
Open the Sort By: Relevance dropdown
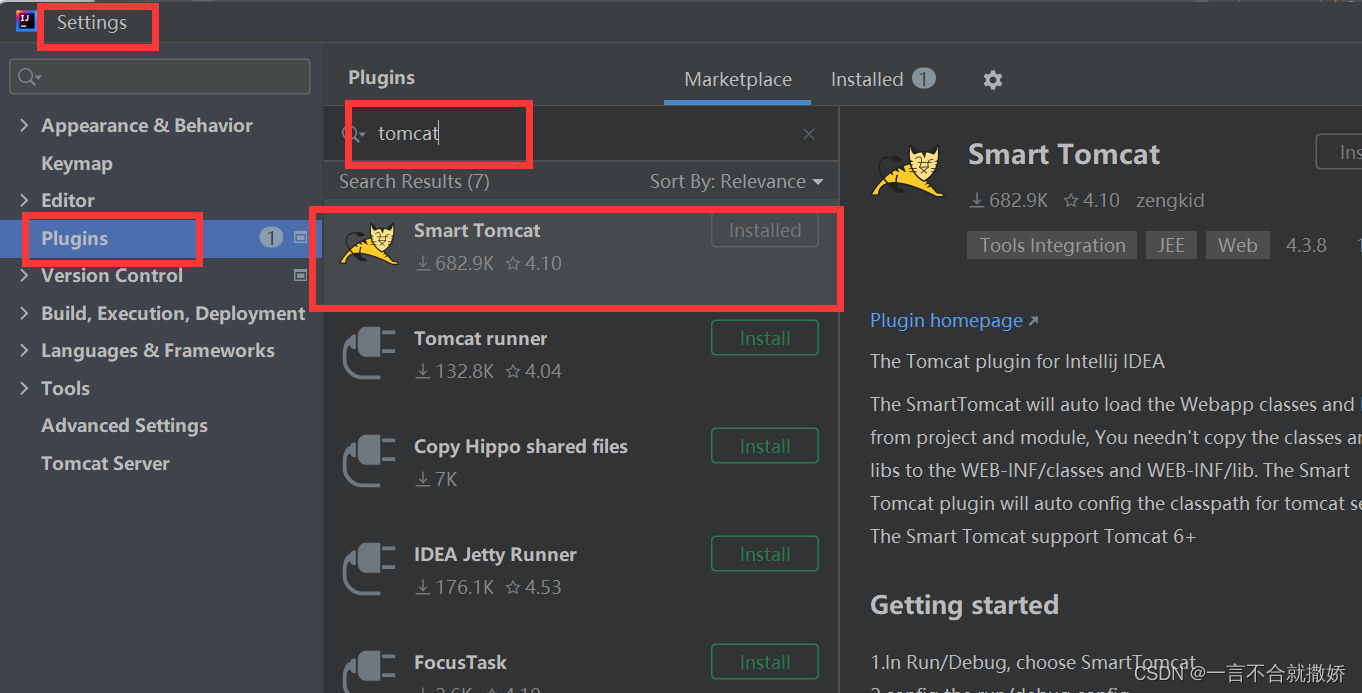click(736, 182)
